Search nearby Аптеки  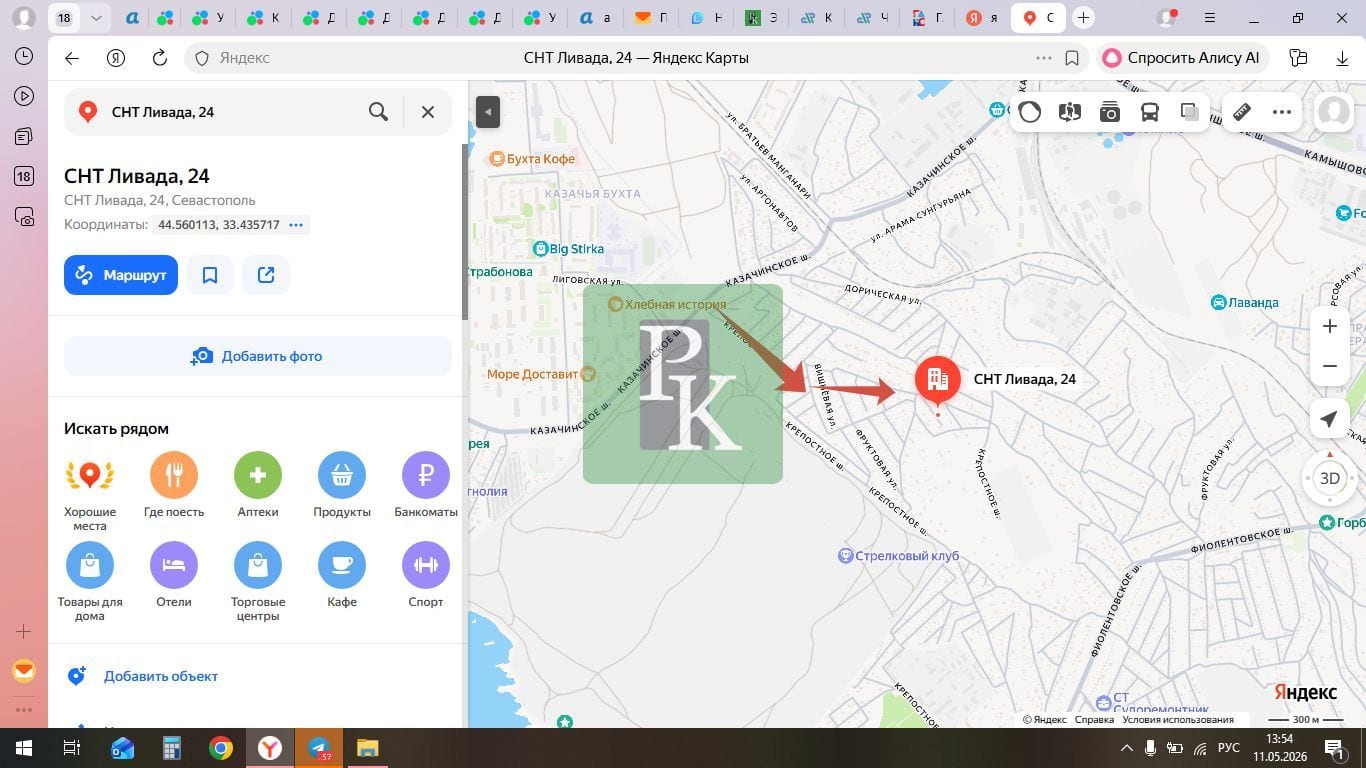258,485
